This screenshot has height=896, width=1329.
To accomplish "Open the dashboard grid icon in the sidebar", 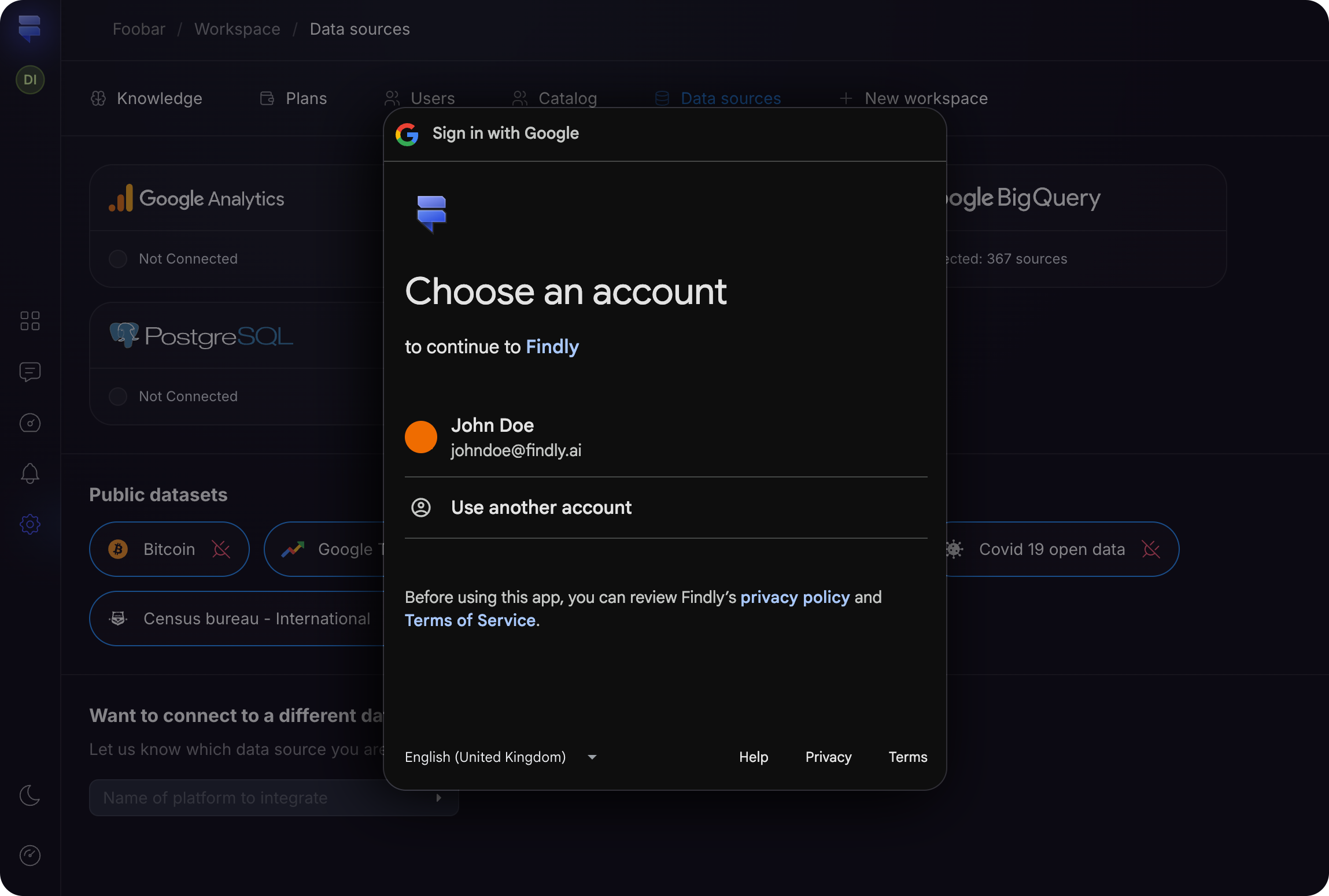I will point(29,321).
